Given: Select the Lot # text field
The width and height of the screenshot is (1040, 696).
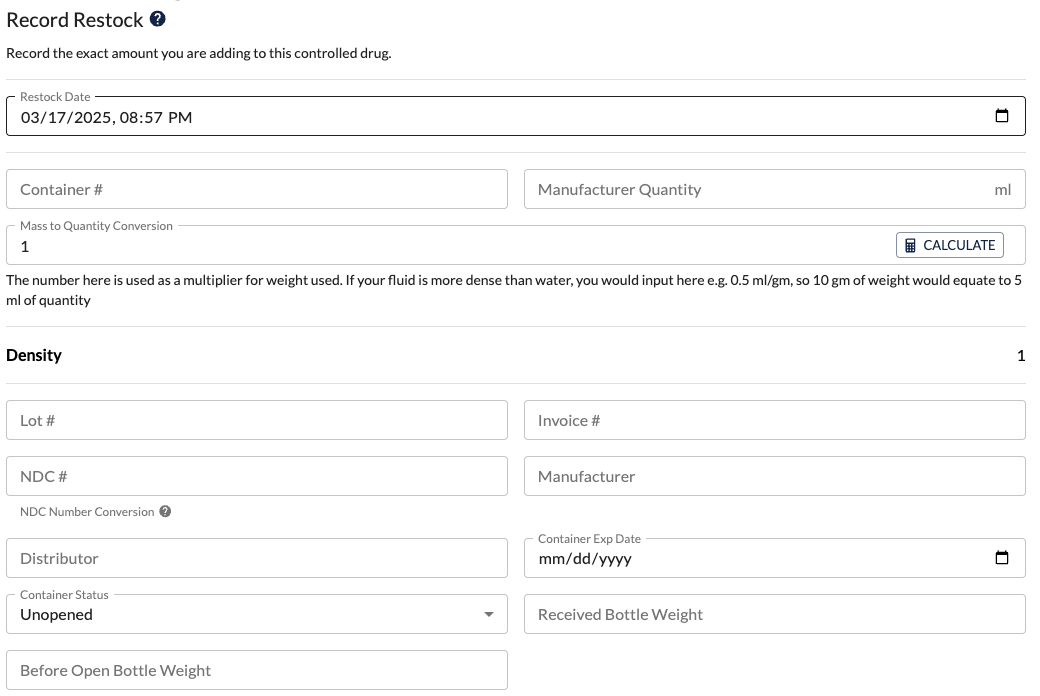Looking at the screenshot, I should pyautogui.click(x=257, y=420).
